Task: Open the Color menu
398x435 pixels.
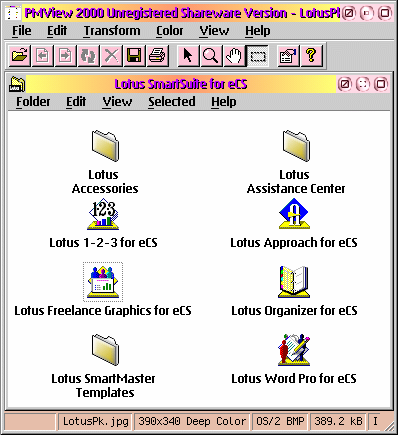Action: pyautogui.click(x=170, y=31)
